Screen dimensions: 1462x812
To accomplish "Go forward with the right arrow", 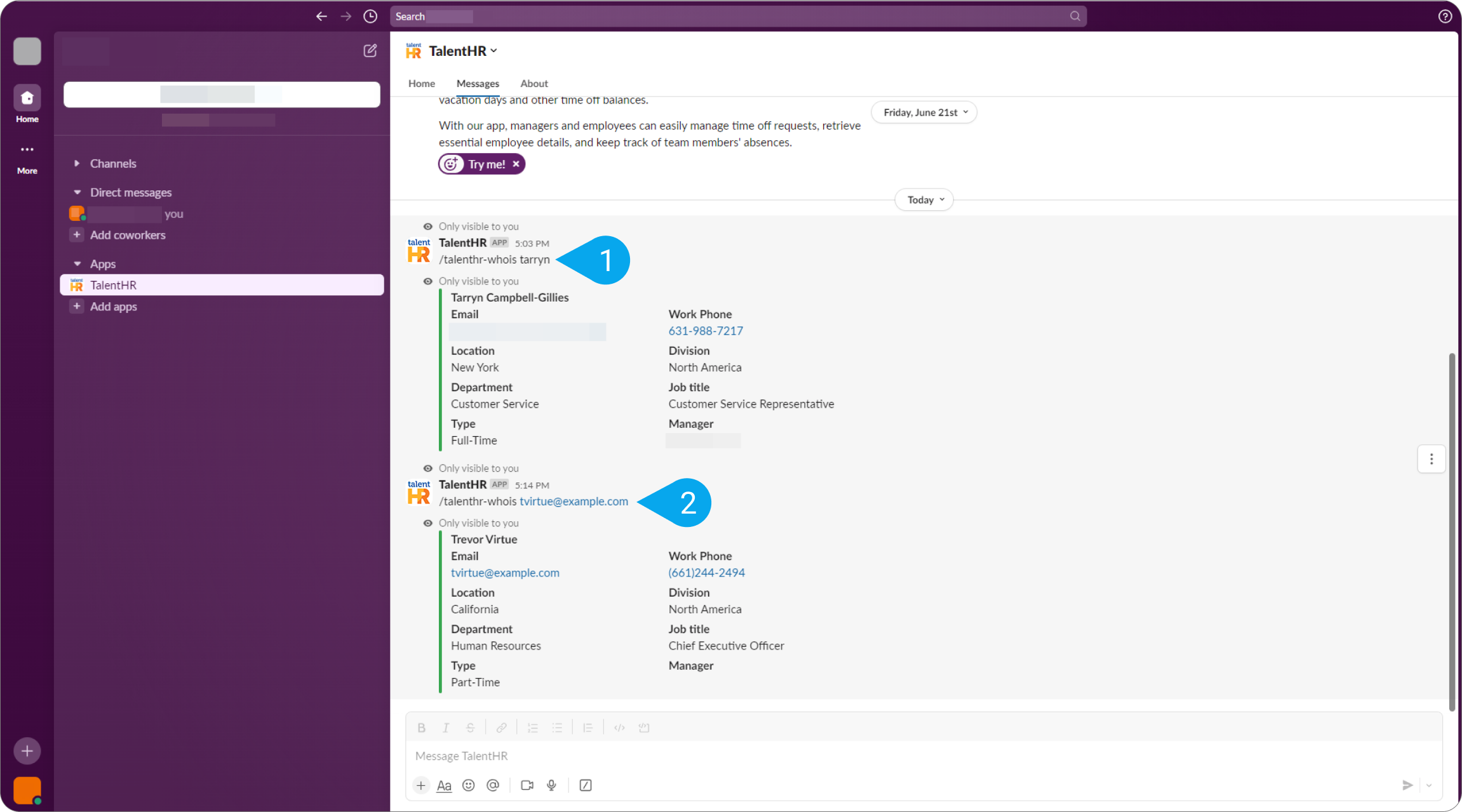I will (x=346, y=17).
